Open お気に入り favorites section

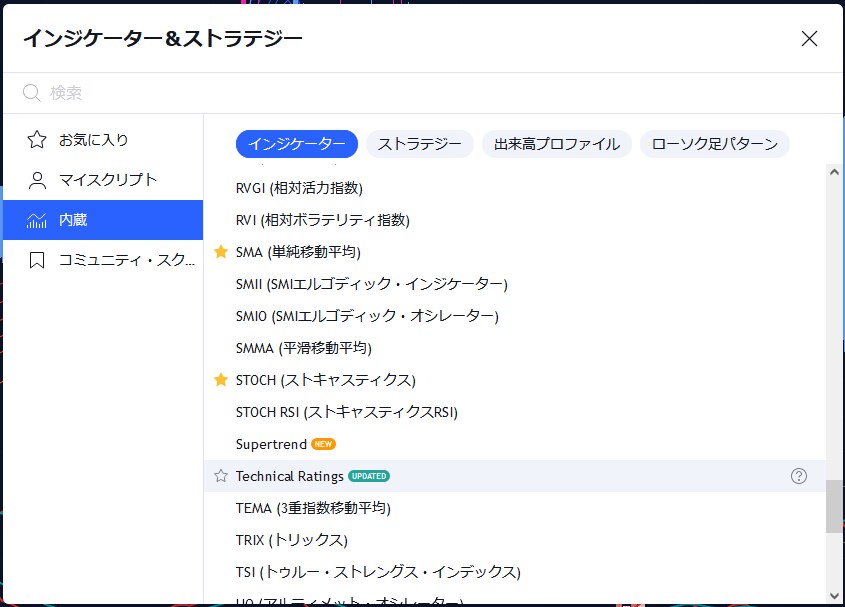[103, 140]
